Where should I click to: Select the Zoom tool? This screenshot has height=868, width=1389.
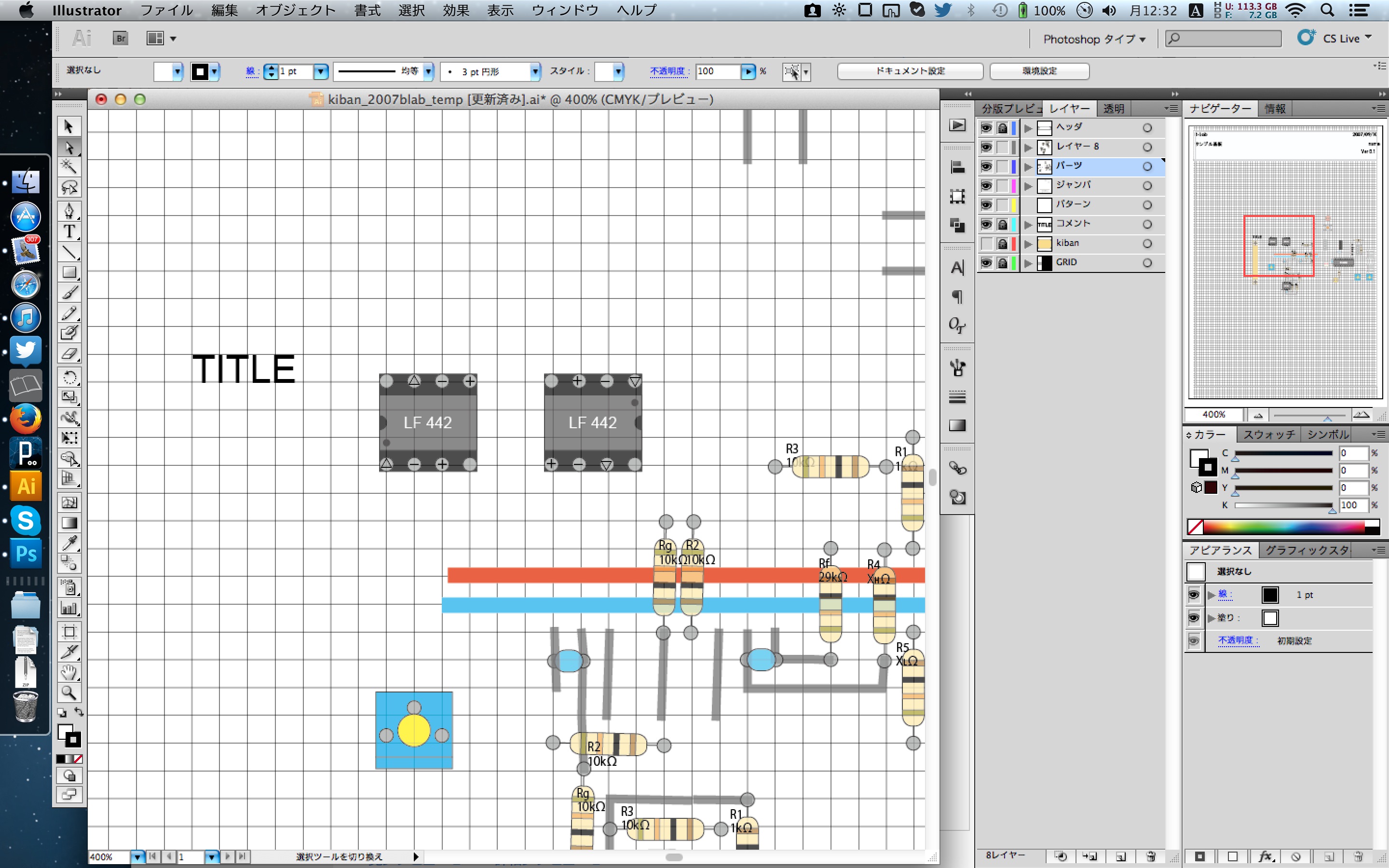coord(69,693)
